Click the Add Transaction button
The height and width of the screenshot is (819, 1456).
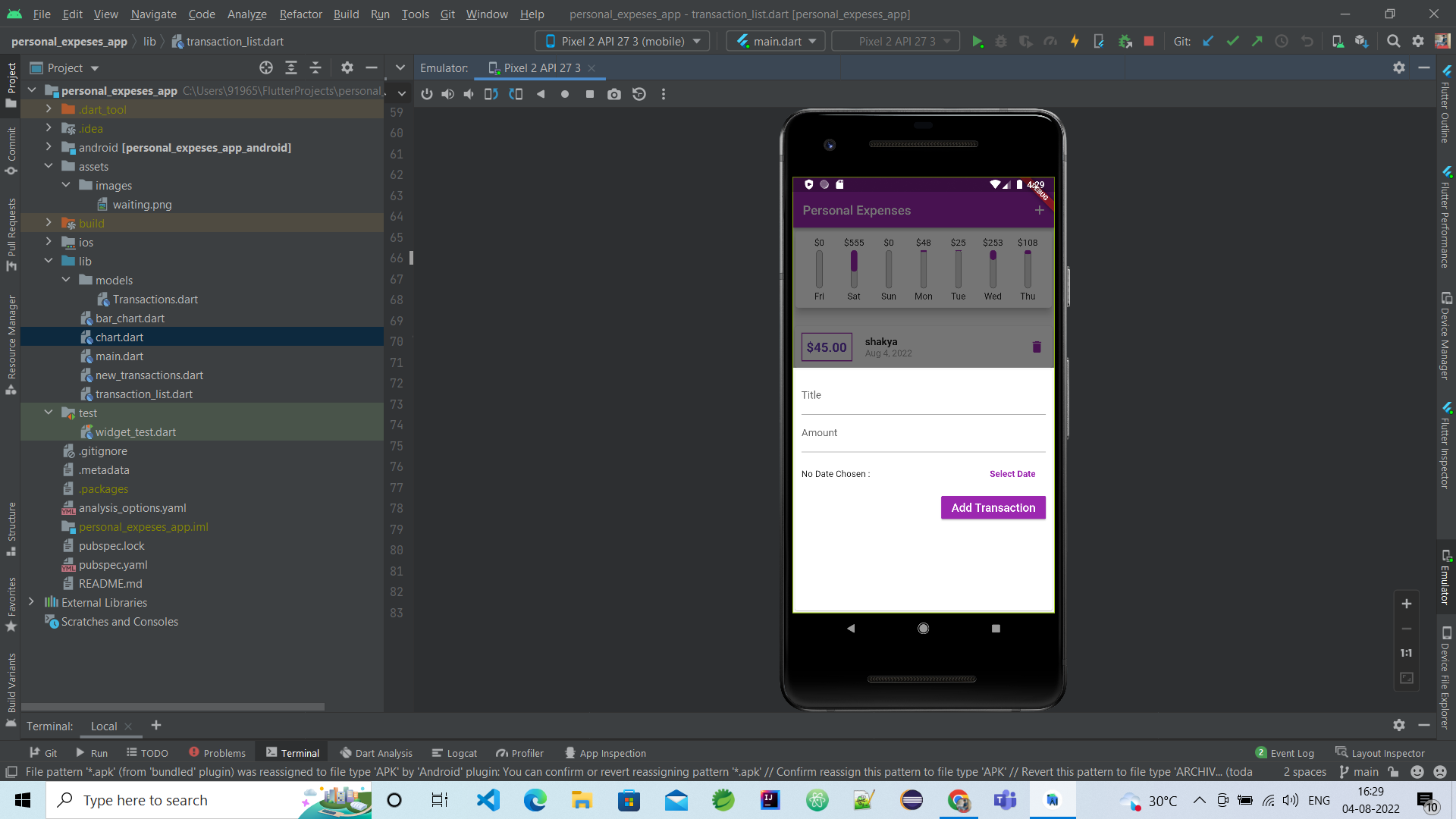(993, 507)
